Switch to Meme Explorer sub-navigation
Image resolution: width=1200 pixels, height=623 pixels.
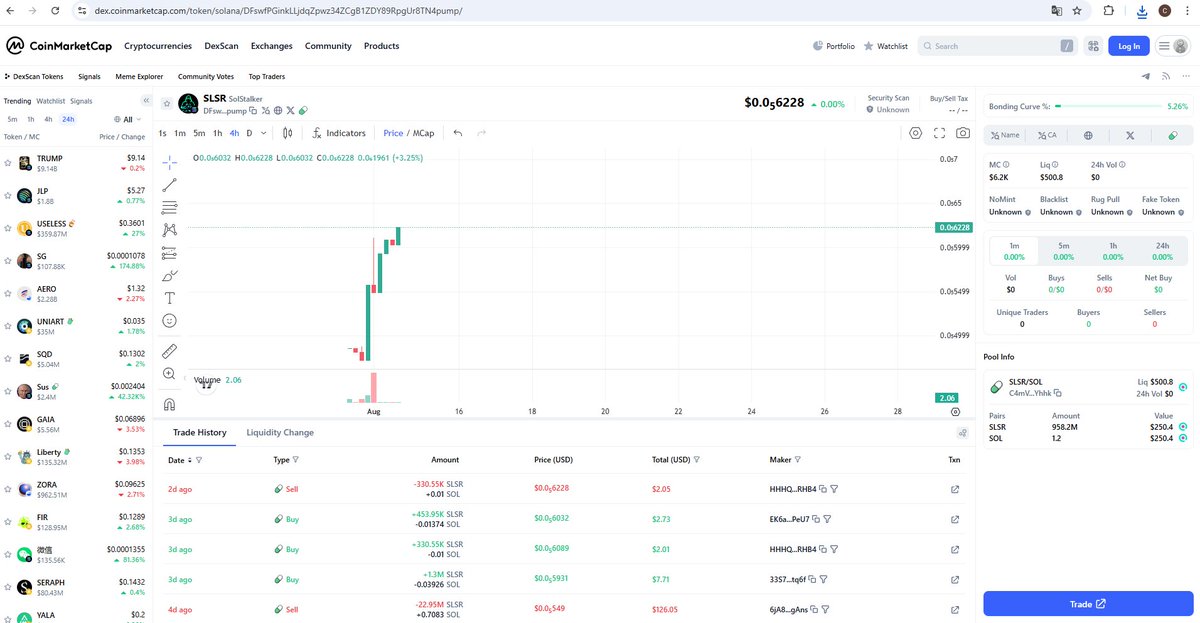pos(139,76)
